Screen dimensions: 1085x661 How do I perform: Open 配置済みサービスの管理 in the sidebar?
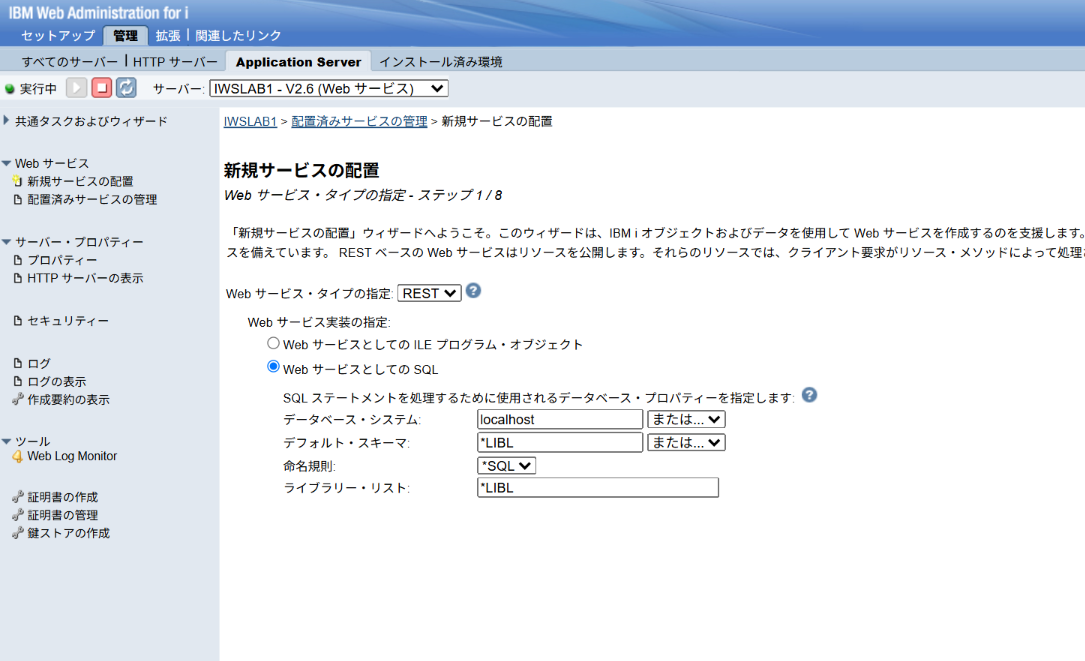(x=92, y=199)
